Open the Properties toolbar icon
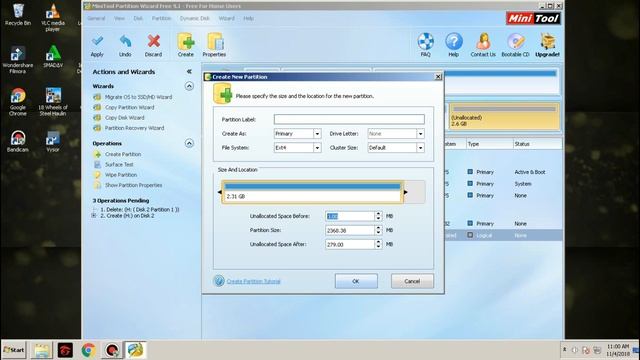Viewport: 640px width, 360px height. 214,45
